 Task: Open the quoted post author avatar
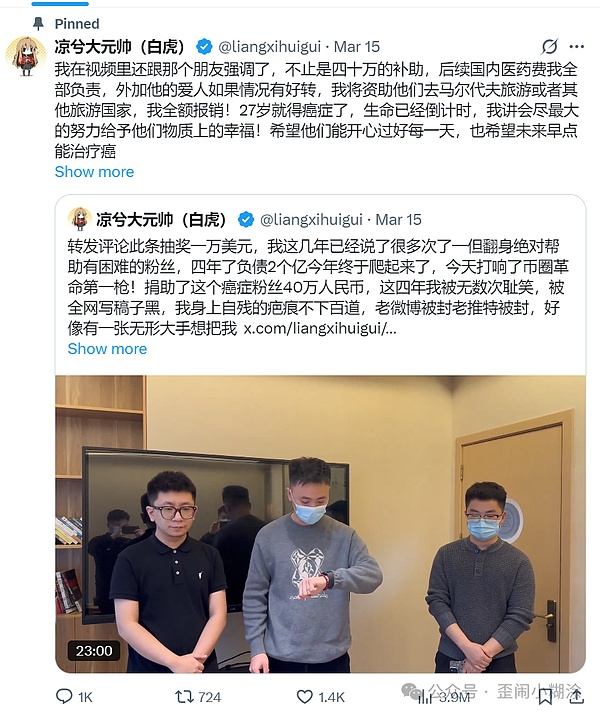coord(80,219)
